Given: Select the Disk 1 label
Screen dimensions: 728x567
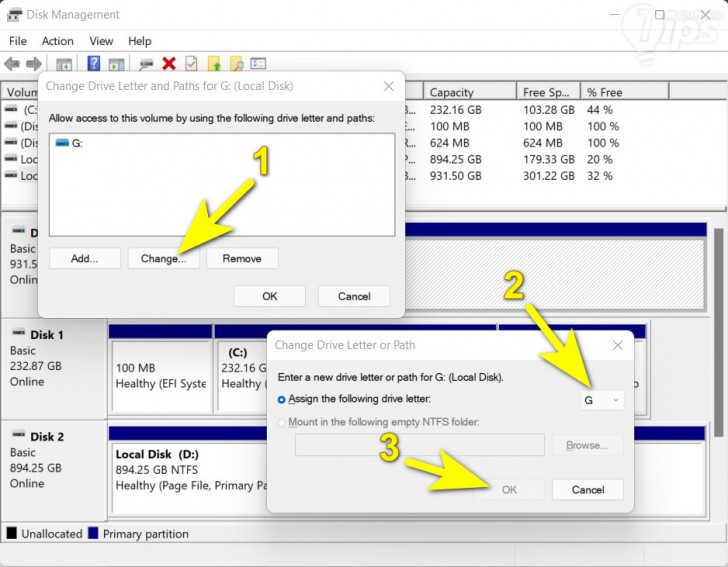Looking at the screenshot, I should (47, 335).
